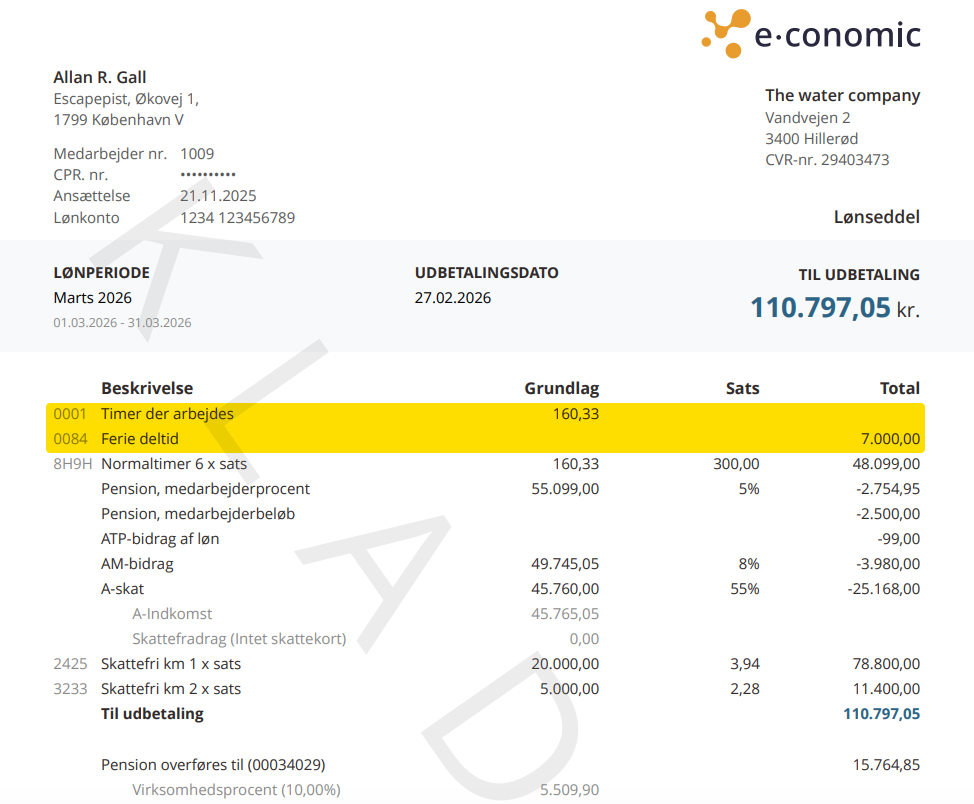Select Pension overføres til (00034029)
974x804 pixels.
pyautogui.click(x=213, y=765)
